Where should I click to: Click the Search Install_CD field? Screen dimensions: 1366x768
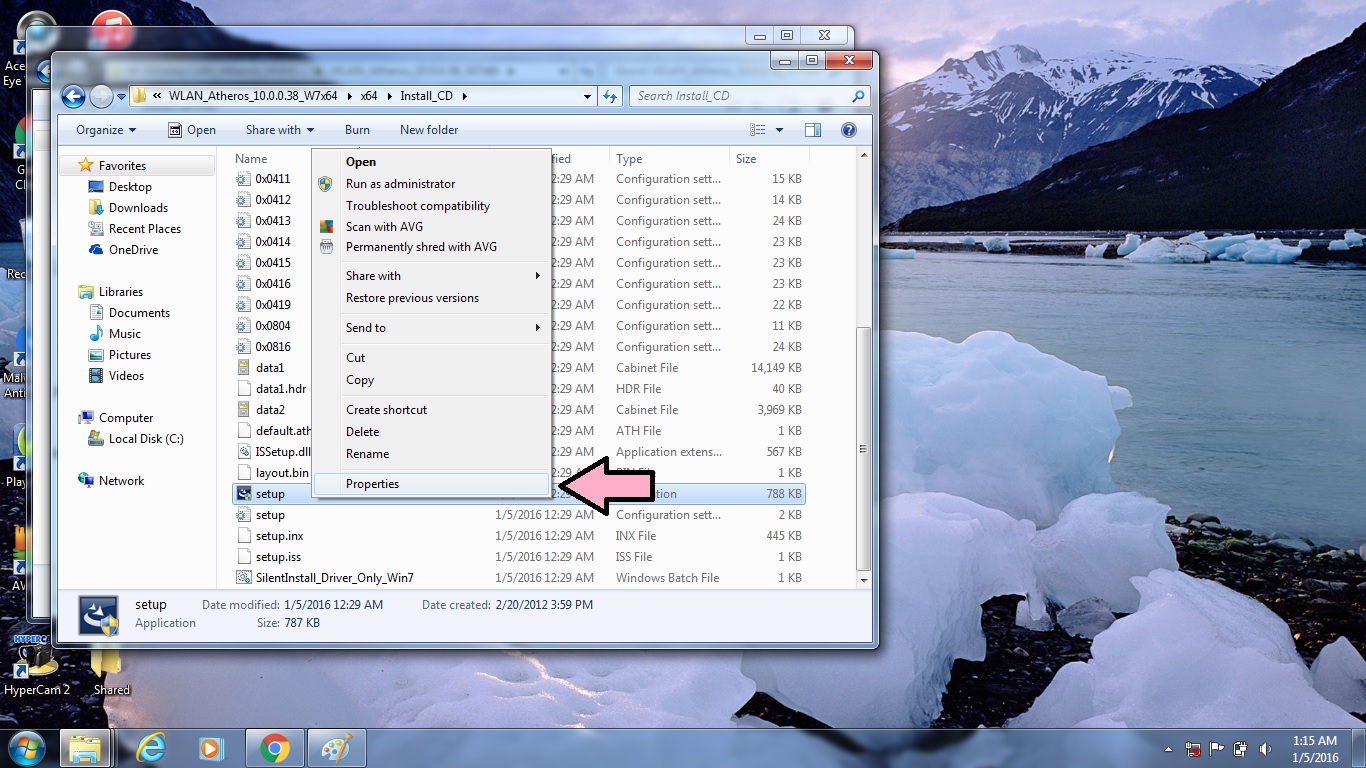coord(741,96)
